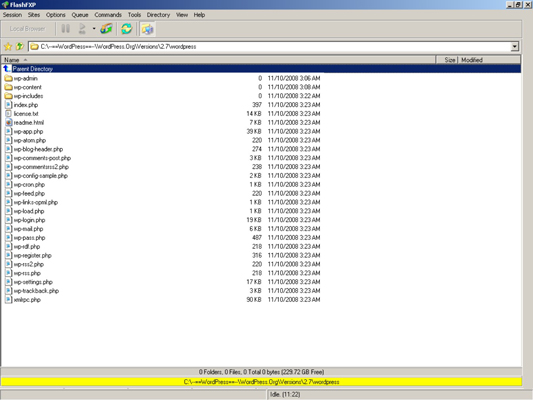Image resolution: width=533 pixels, height=400 pixels.
Task: Select the xmlrpc.php file name
Action: point(27,299)
